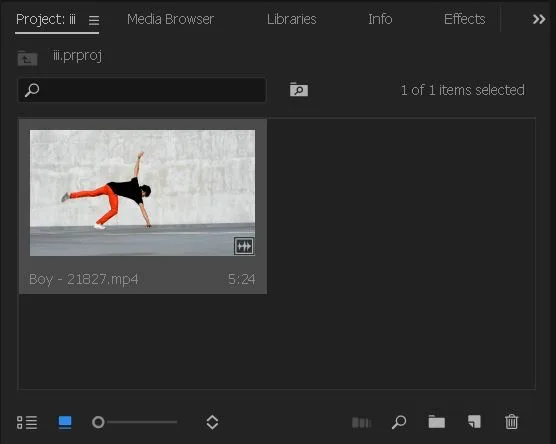This screenshot has width=556, height=444.
Task: Open the Project panel menu icon
Action: (94, 20)
